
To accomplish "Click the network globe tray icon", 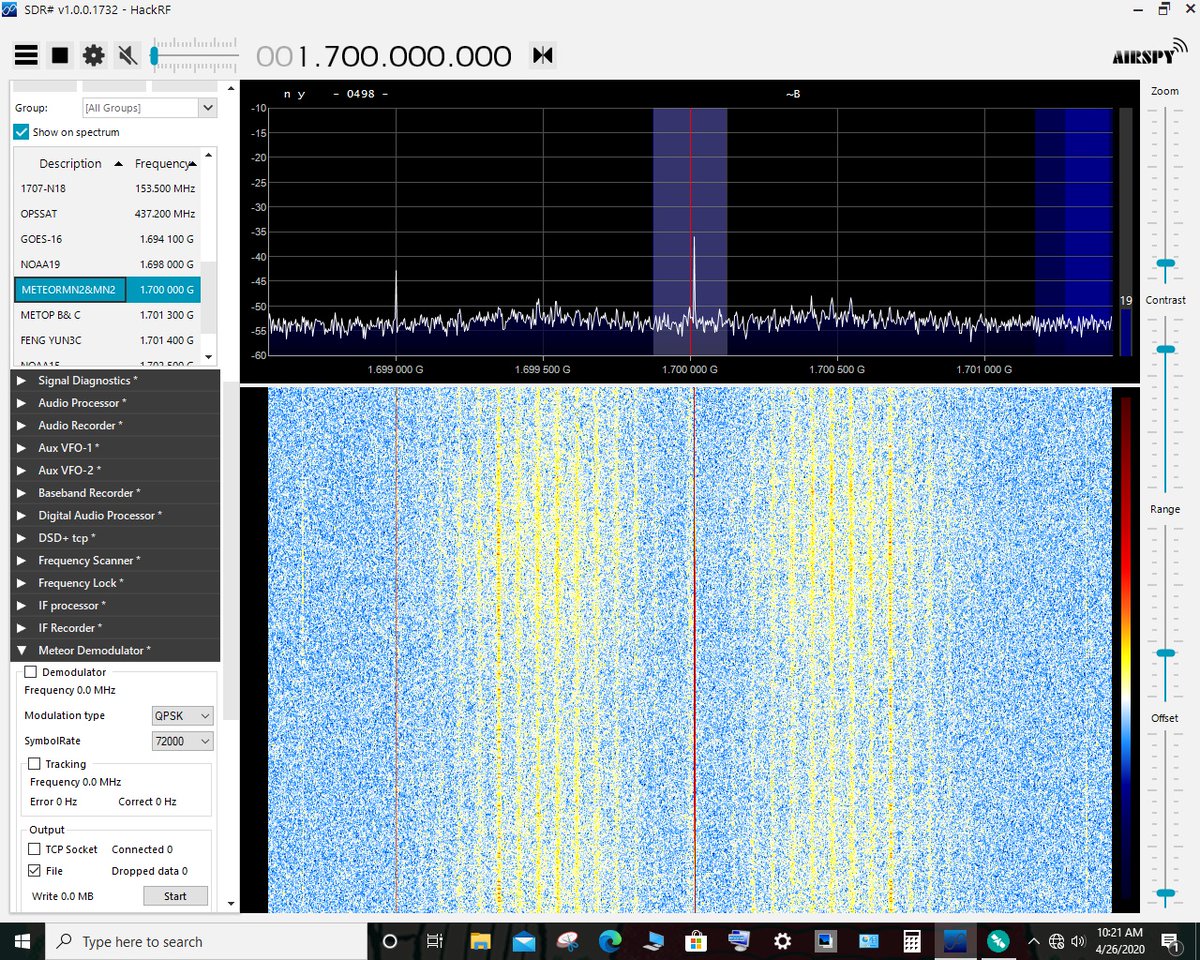I will click(x=1057, y=941).
